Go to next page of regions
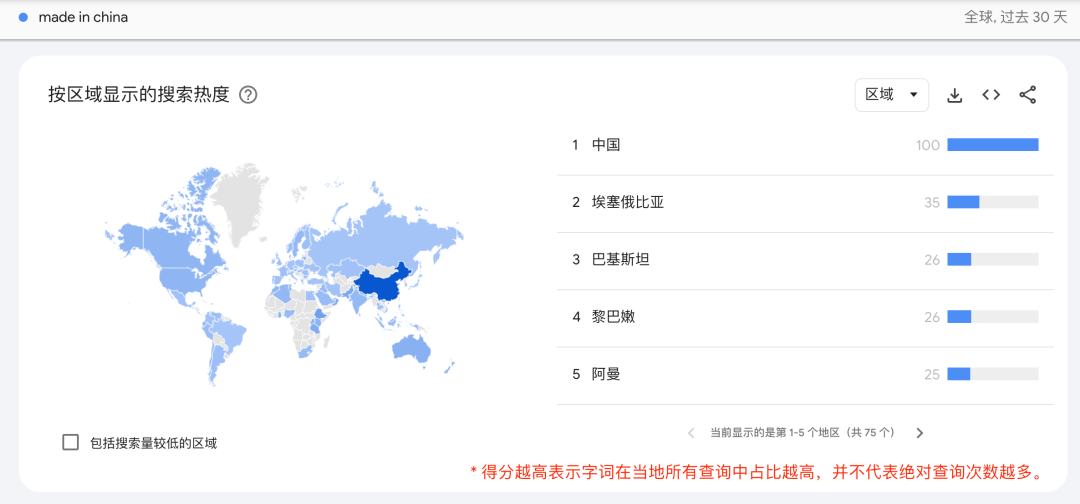 click(x=920, y=433)
